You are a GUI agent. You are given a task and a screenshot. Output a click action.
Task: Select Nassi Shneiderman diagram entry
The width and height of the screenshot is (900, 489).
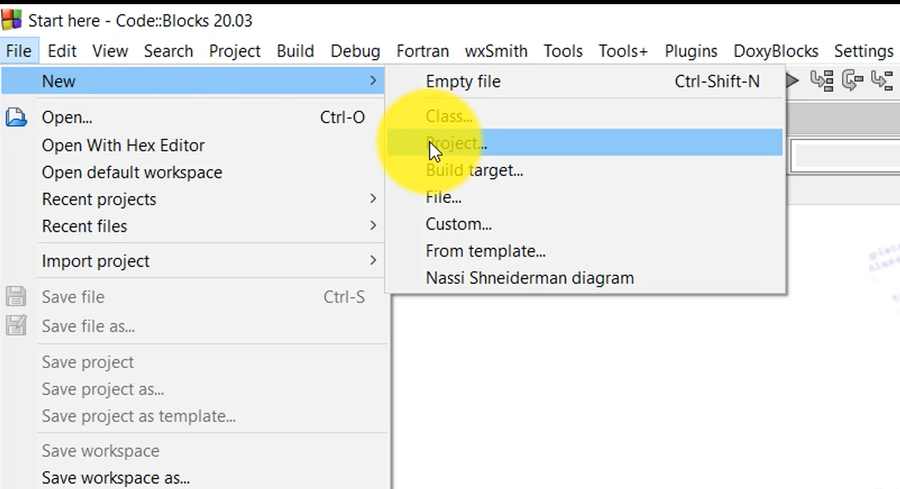coord(585,278)
